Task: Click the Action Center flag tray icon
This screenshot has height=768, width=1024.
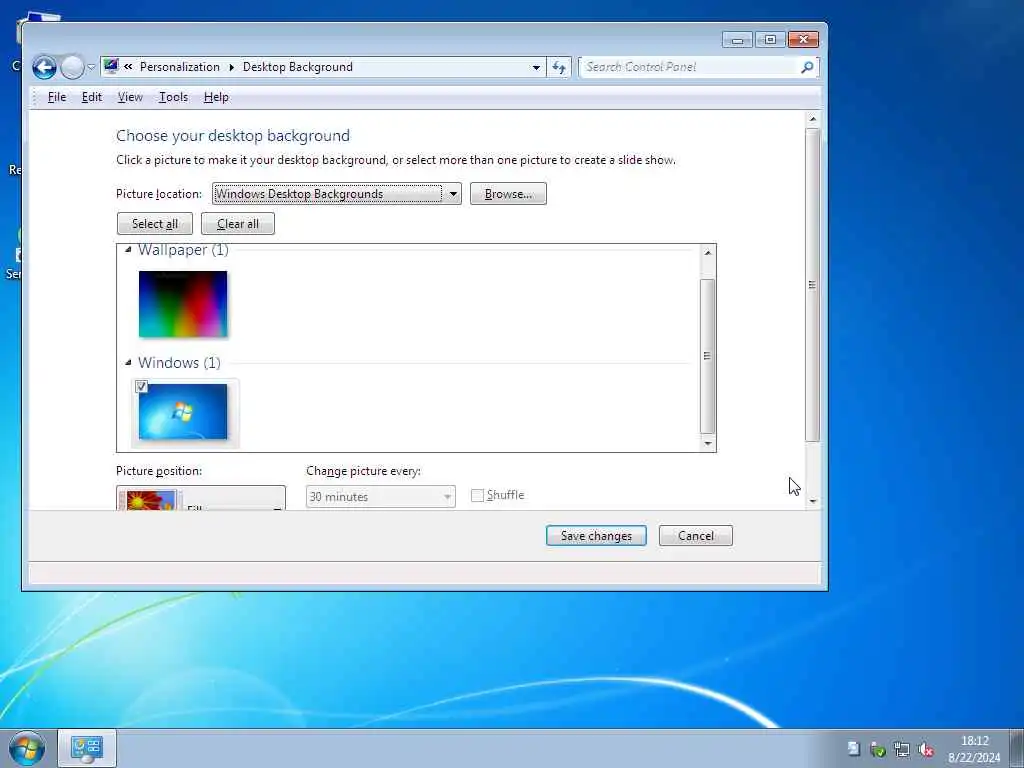Action: click(x=854, y=749)
